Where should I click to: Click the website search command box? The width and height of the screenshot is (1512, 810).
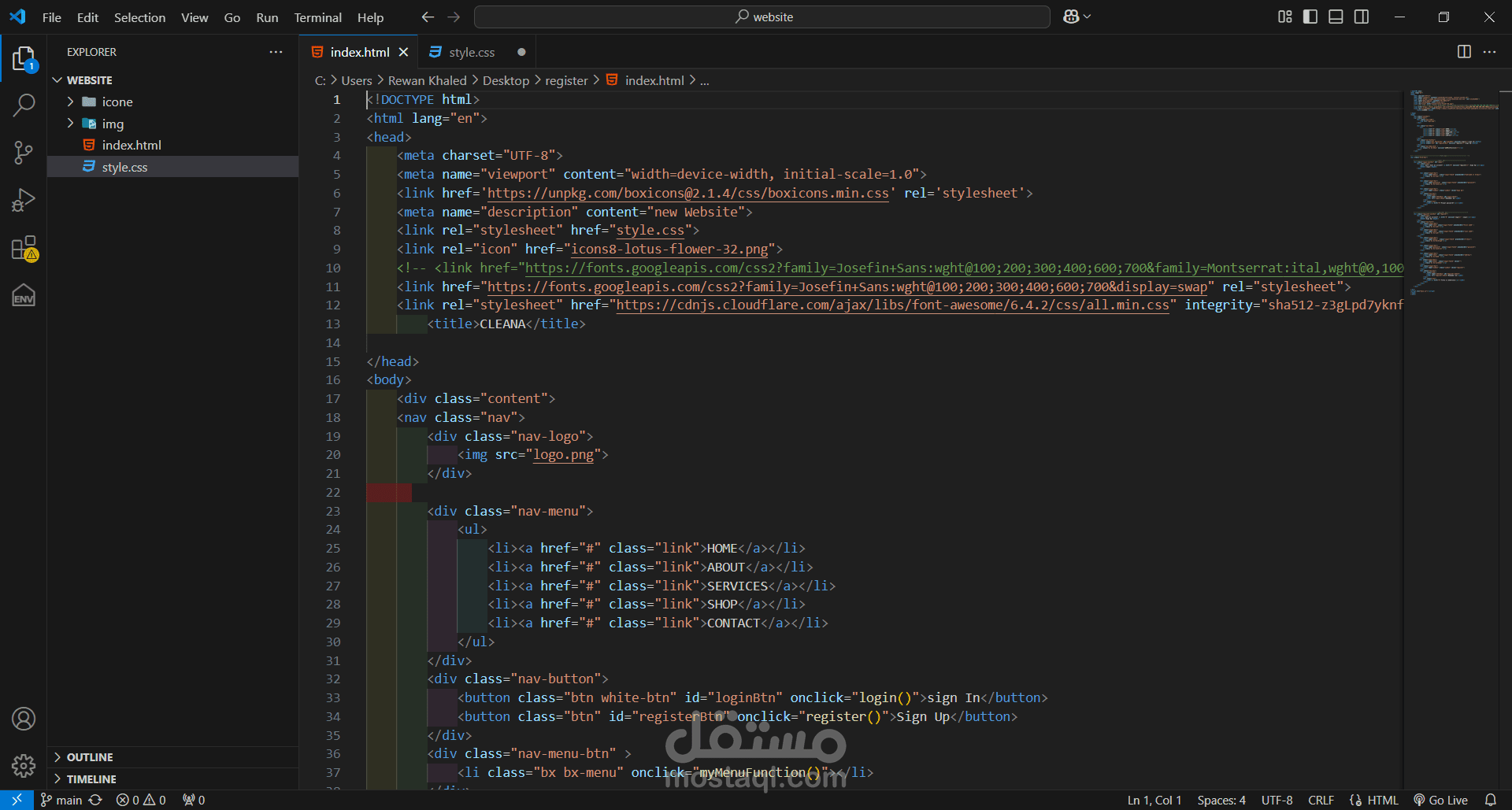tap(762, 17)
